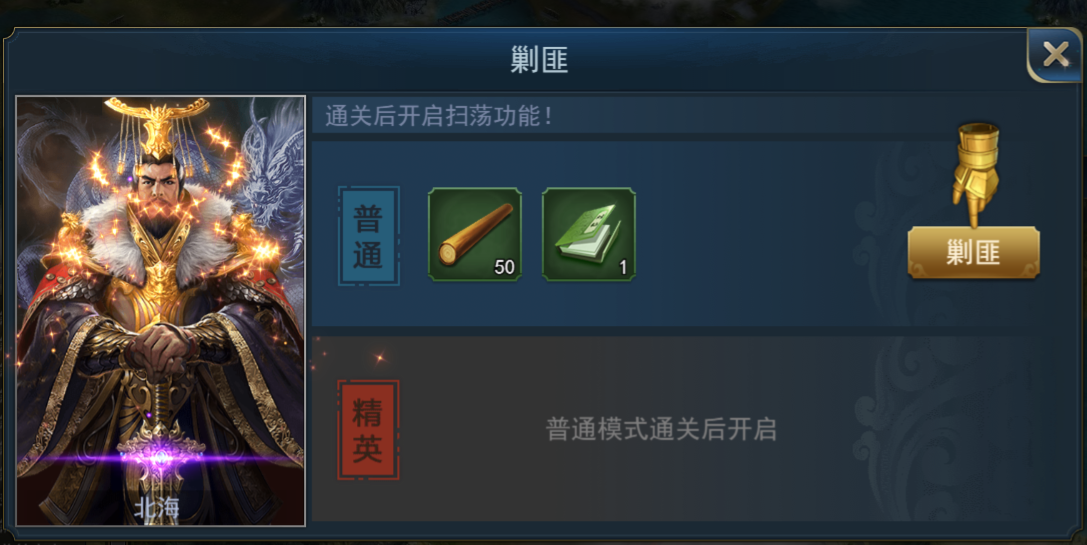
Task: Click the 北海 label under the portrait
Action: (157, 510)
